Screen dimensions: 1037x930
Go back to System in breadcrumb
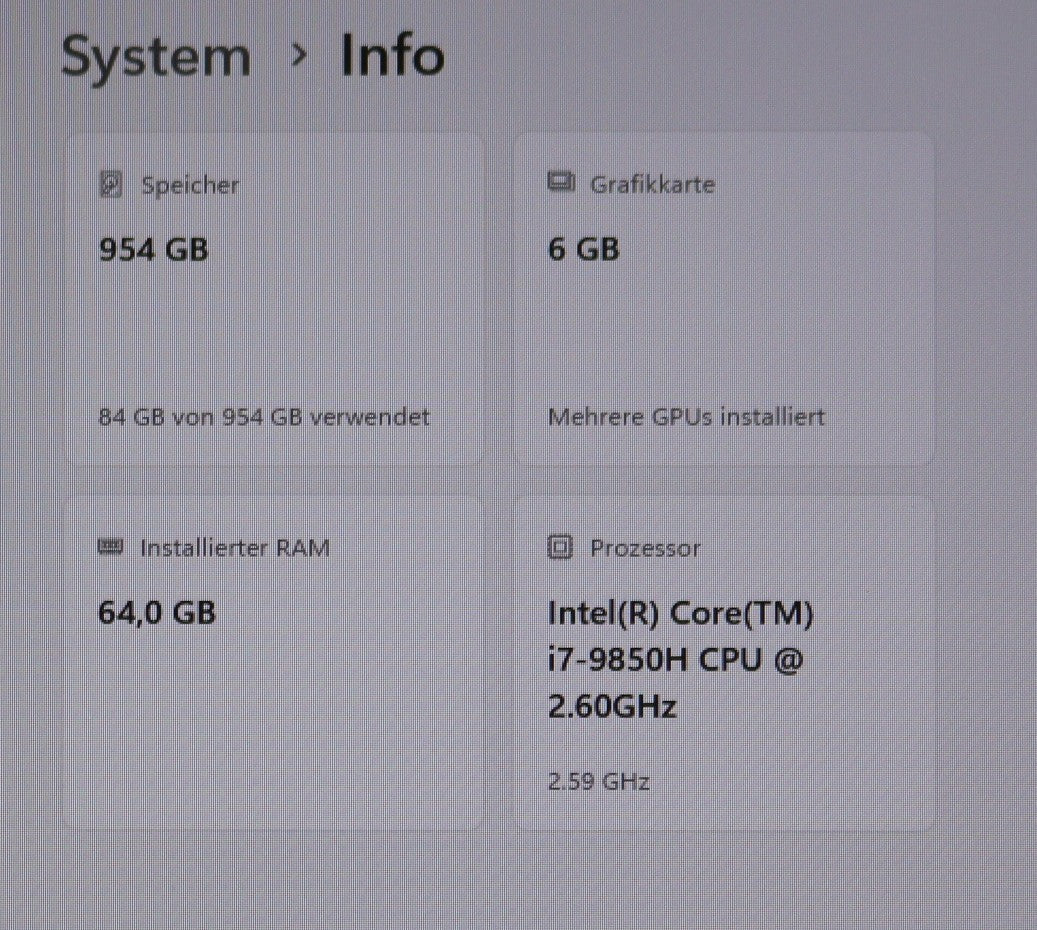(x=156, y=56)
